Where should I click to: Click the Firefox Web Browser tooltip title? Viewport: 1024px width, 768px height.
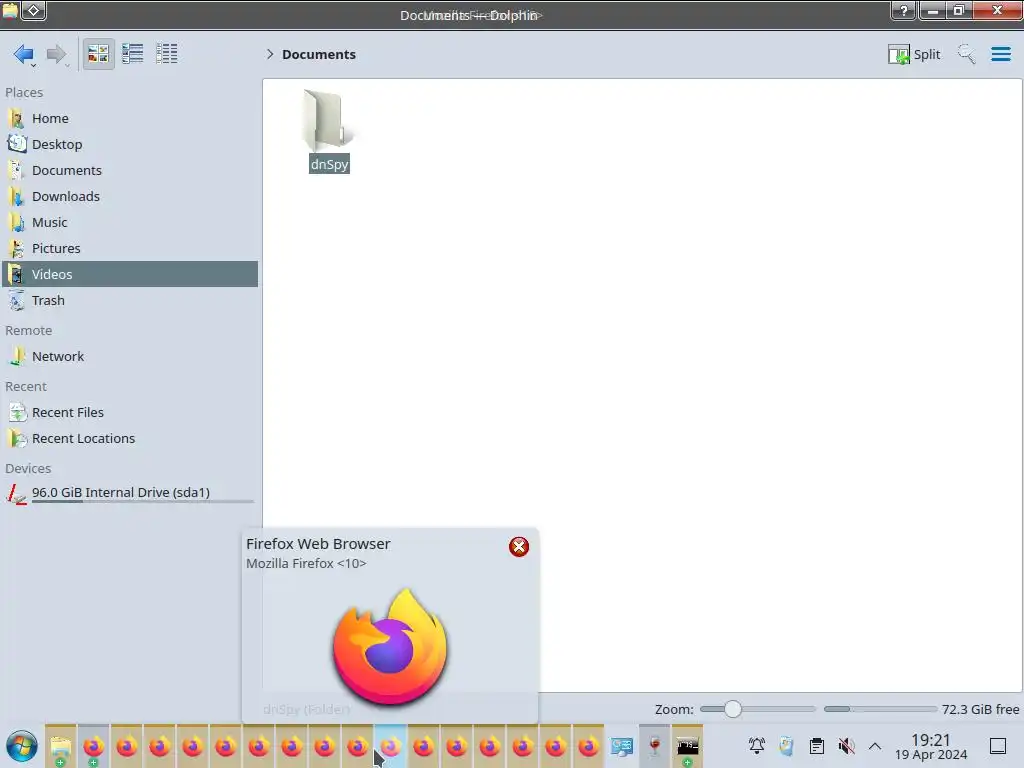(318, 544)
